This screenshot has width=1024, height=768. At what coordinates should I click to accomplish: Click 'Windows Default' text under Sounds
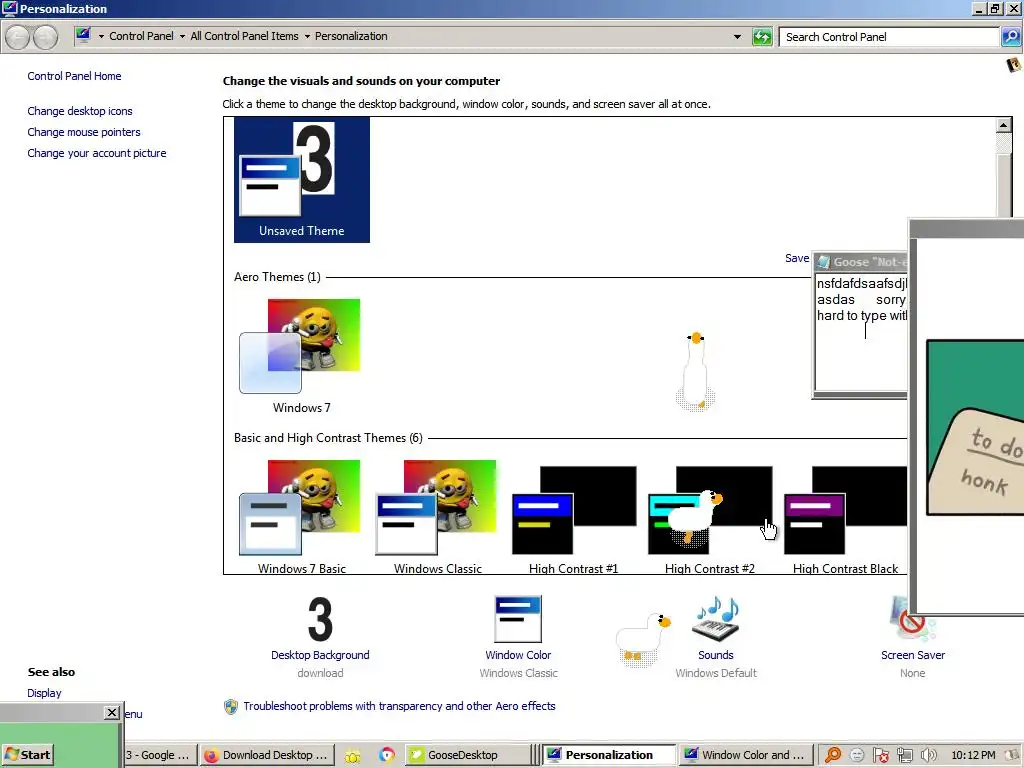pos(716,673)
